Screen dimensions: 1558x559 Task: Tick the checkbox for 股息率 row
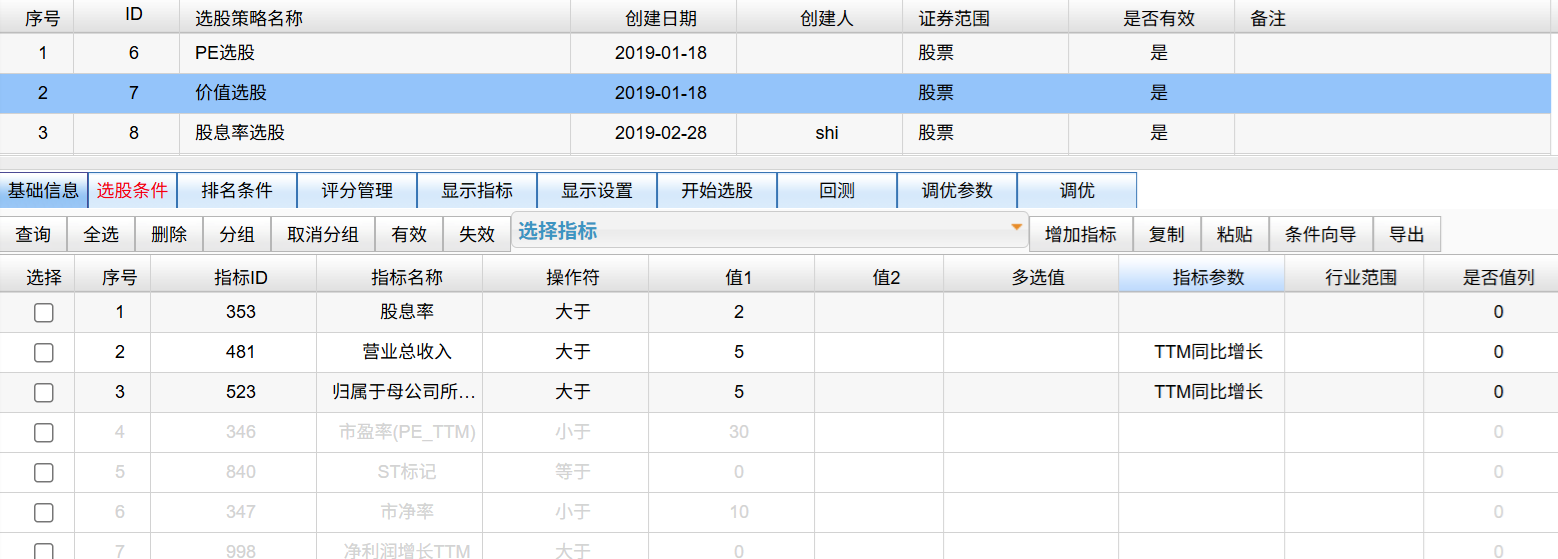(x=43, y=313)
